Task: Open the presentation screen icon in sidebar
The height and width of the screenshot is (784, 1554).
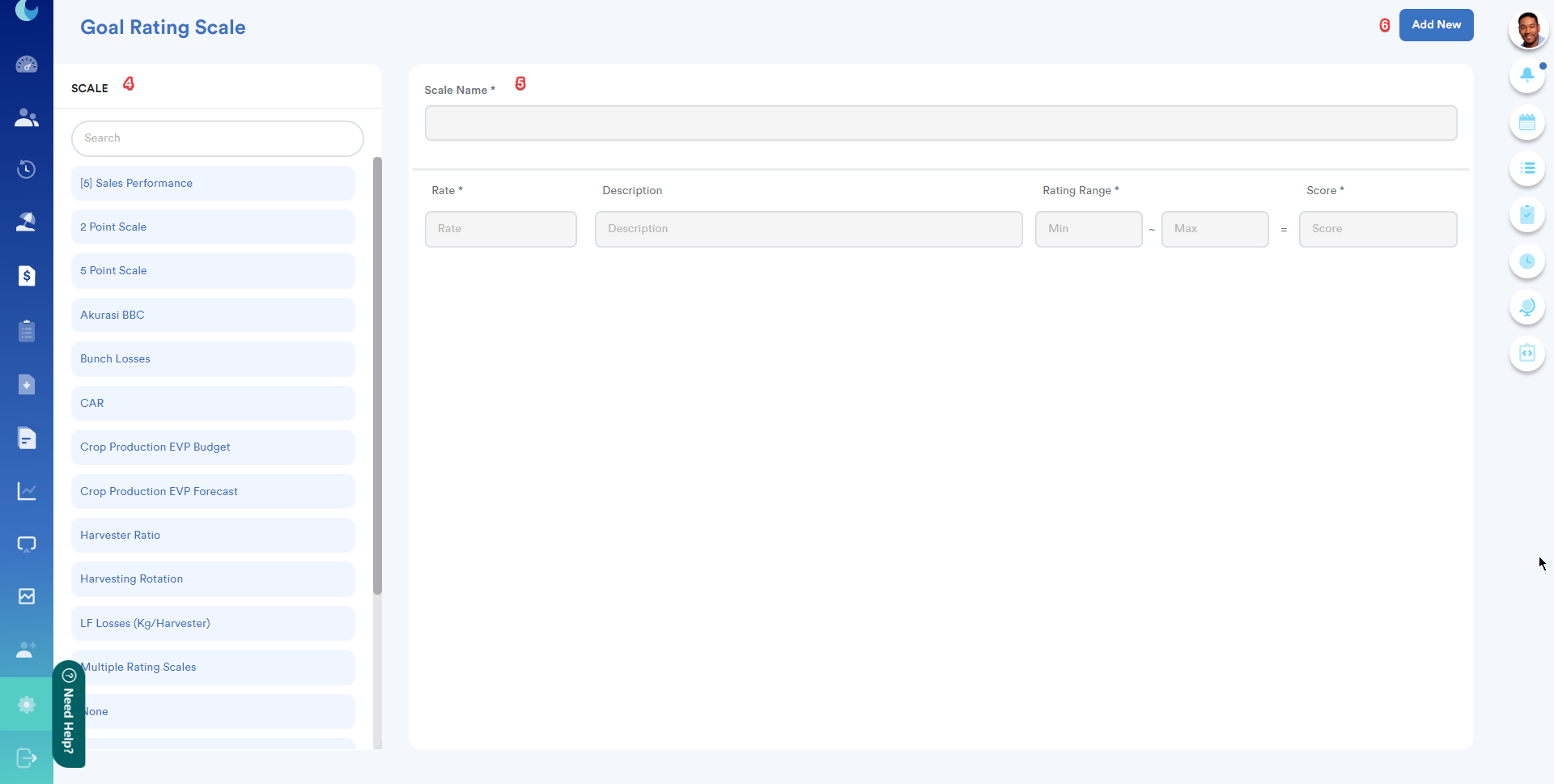Action: tap(27, 544)
